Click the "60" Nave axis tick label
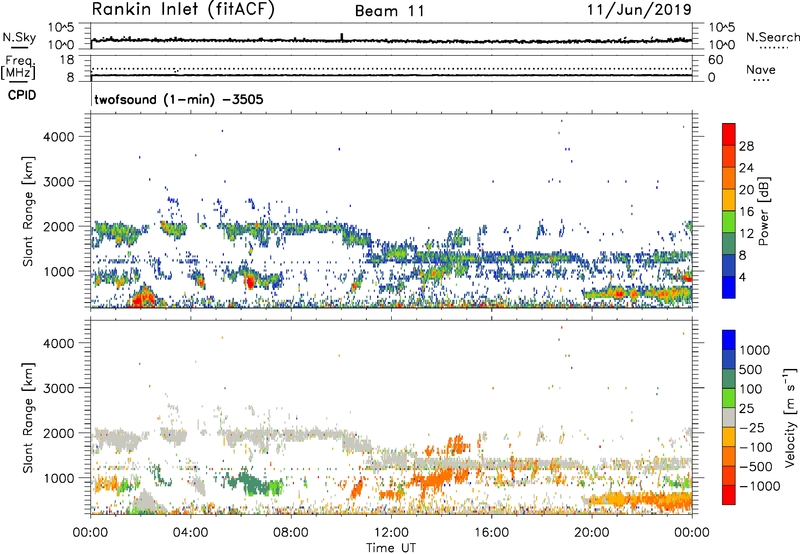This screenshot has height=554, width=800. [x=716, y=60]
